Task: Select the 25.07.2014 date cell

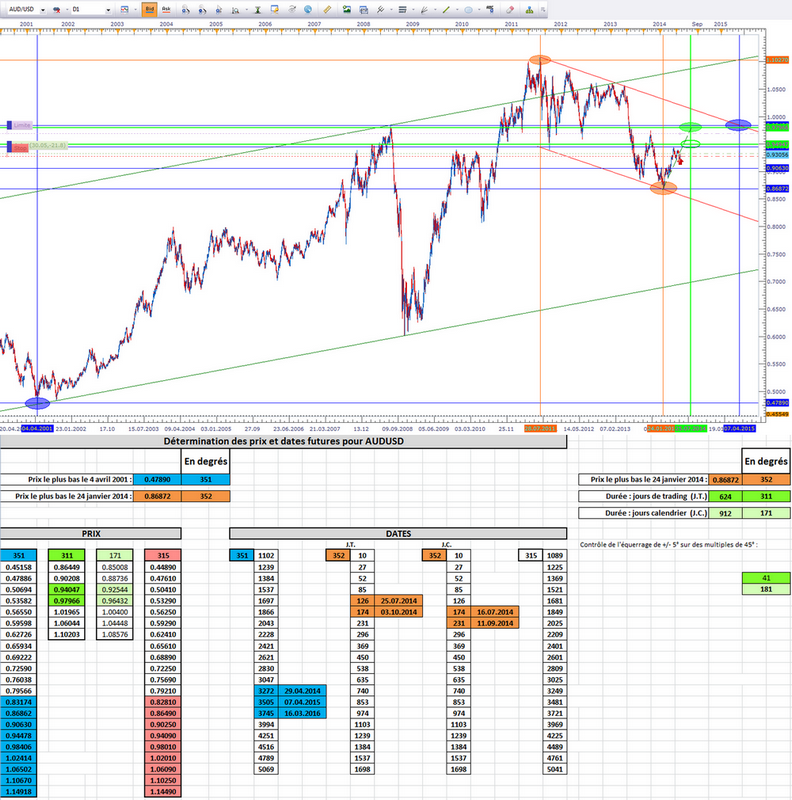Action: [x=399, y=601]
